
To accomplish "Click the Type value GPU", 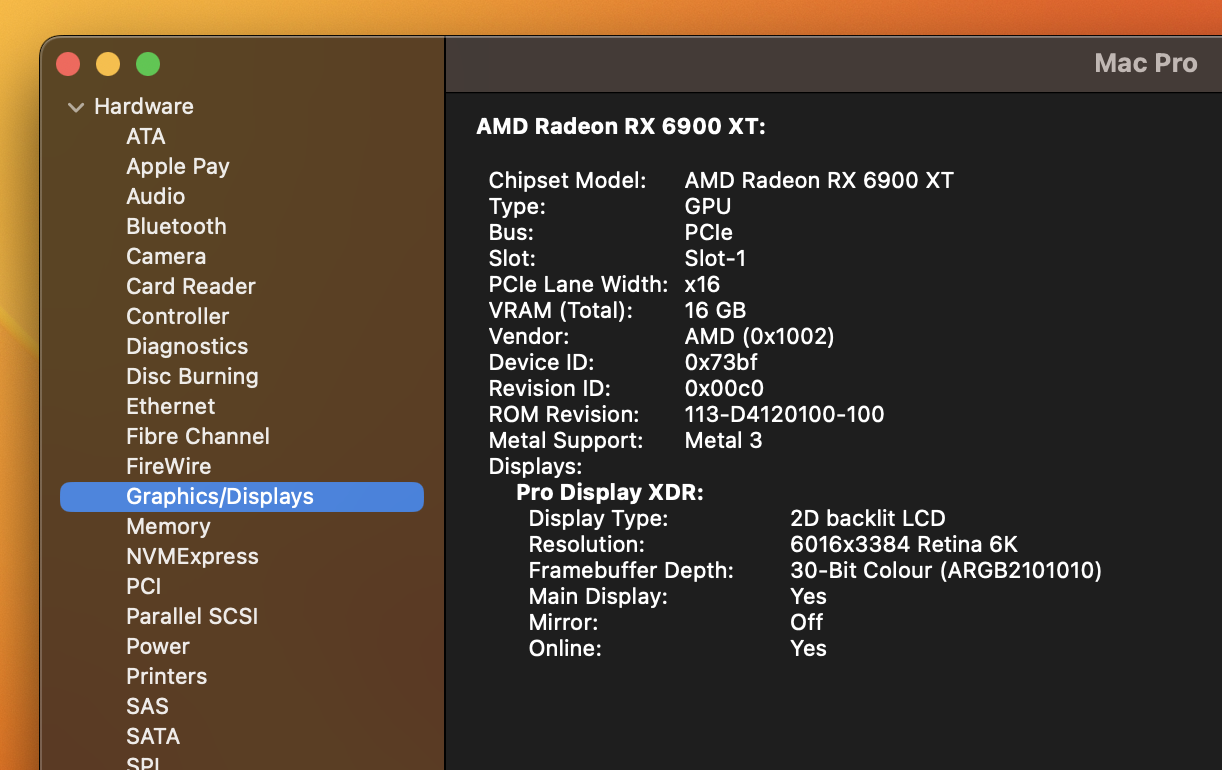I will tap(708, 206).
